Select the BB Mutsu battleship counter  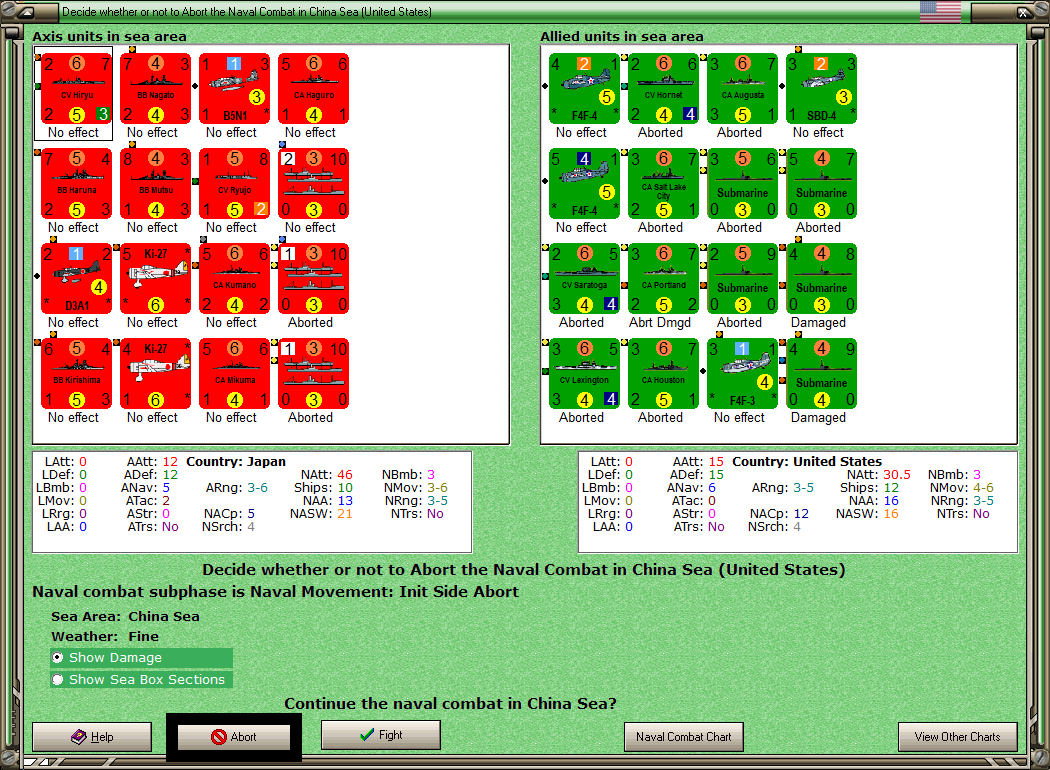click(x=156, y=183)
